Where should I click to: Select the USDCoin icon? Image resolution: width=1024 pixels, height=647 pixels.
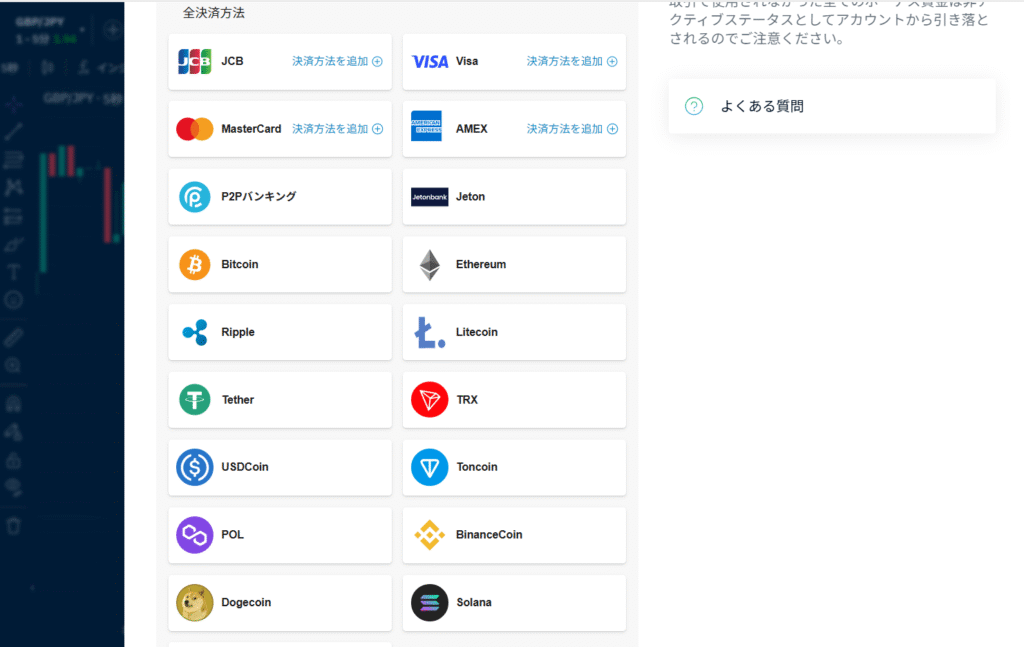(x=195, y=467)
